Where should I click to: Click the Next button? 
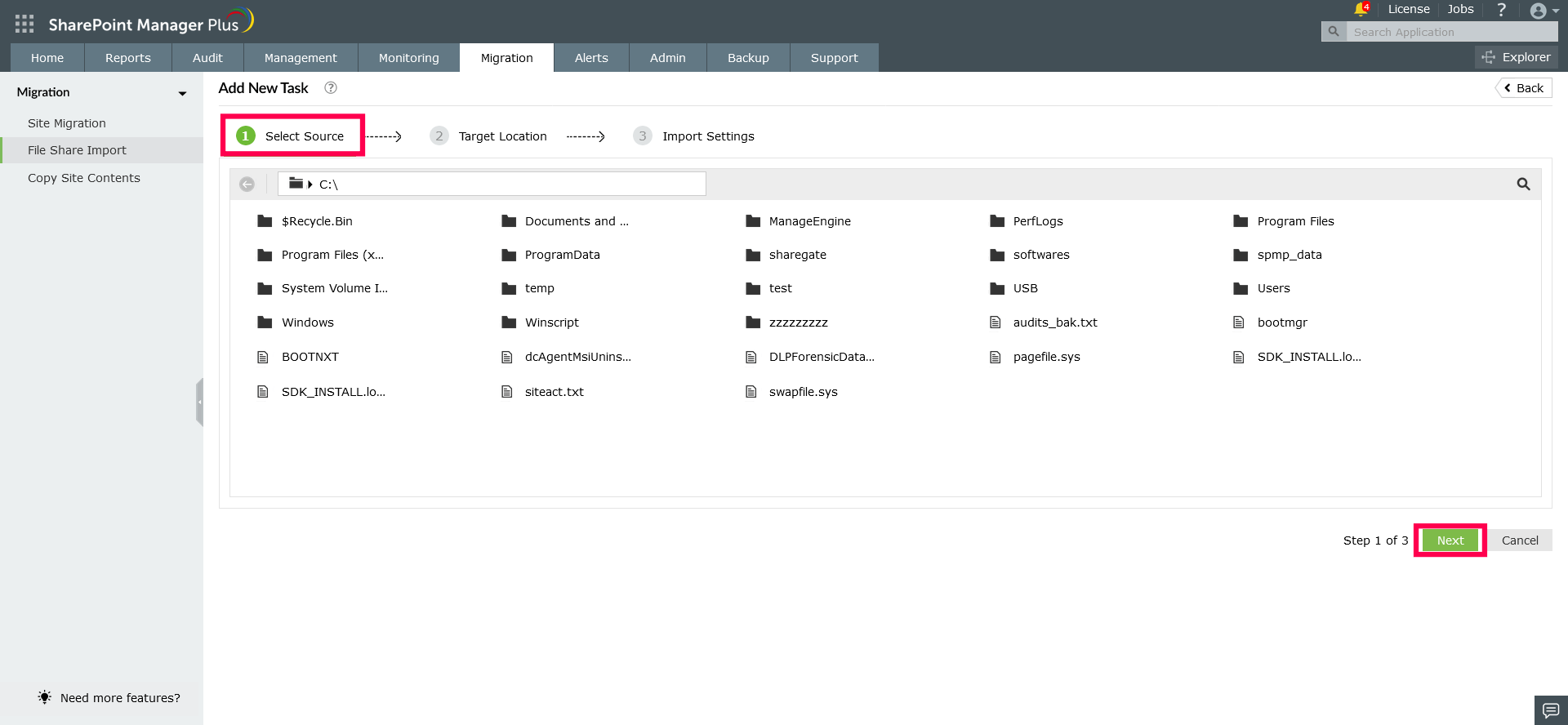tap(1450, 540)
